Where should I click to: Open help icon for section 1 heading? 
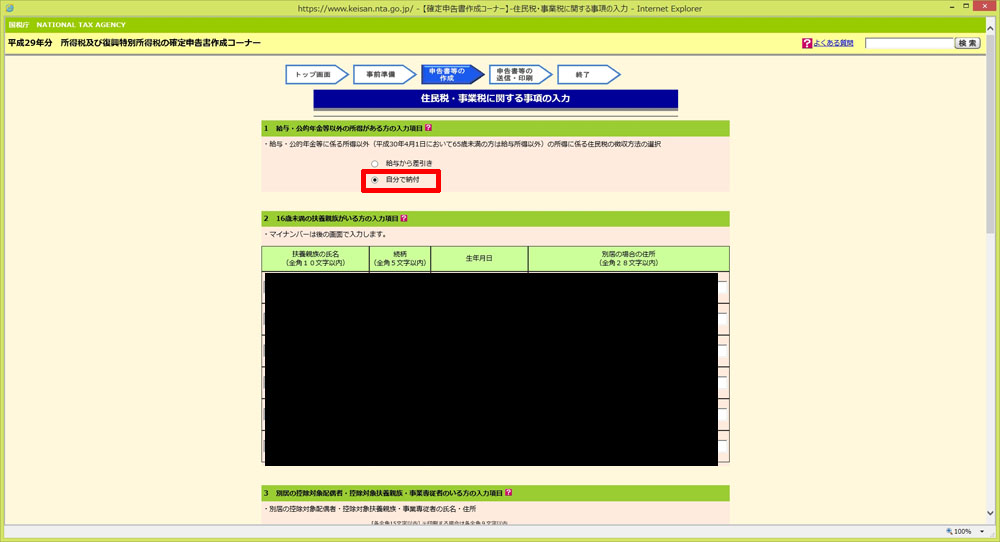[429, 128]
